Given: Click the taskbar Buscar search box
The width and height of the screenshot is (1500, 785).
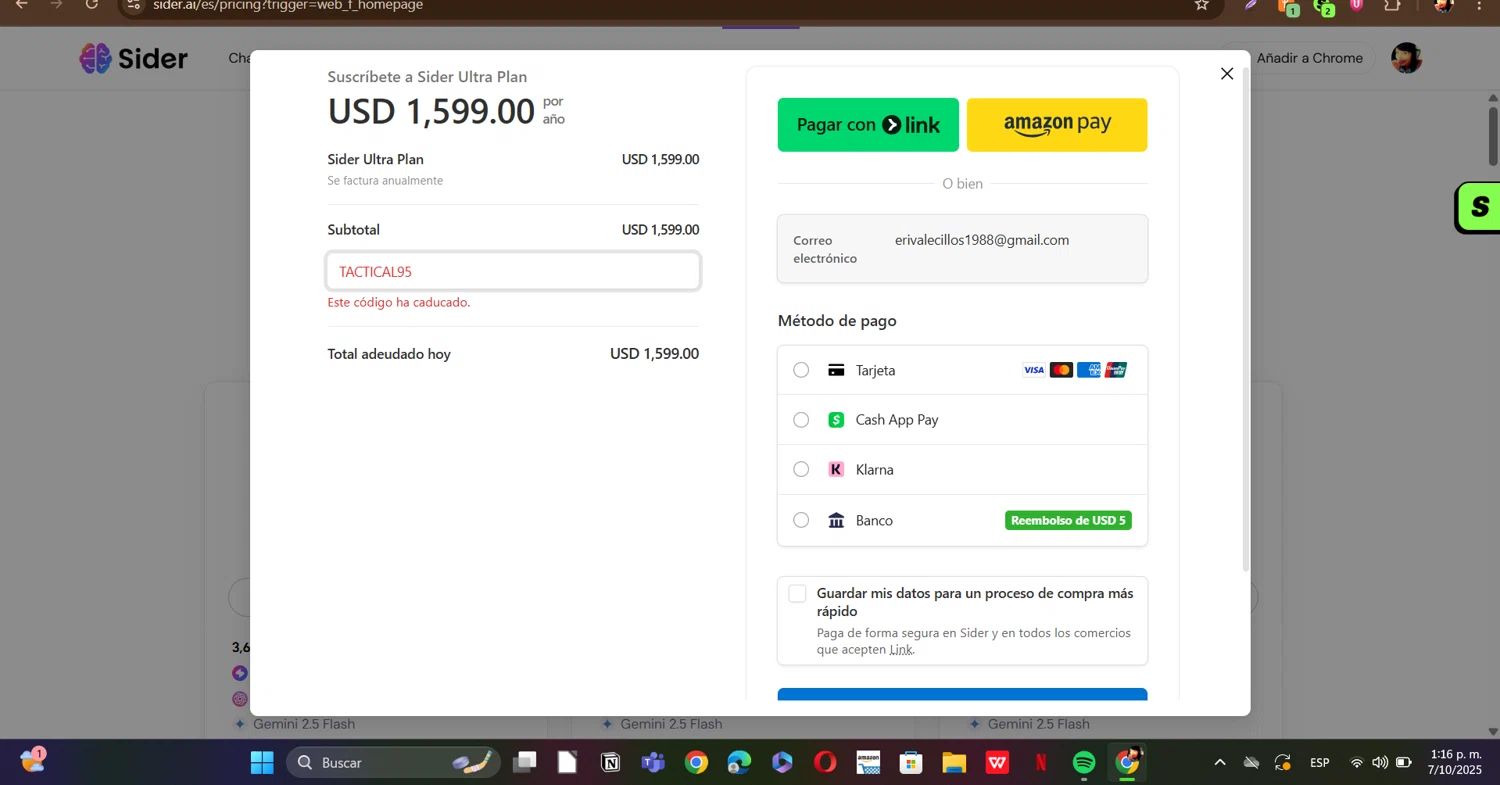Looking at the screenshot, I should coord(393,763).
